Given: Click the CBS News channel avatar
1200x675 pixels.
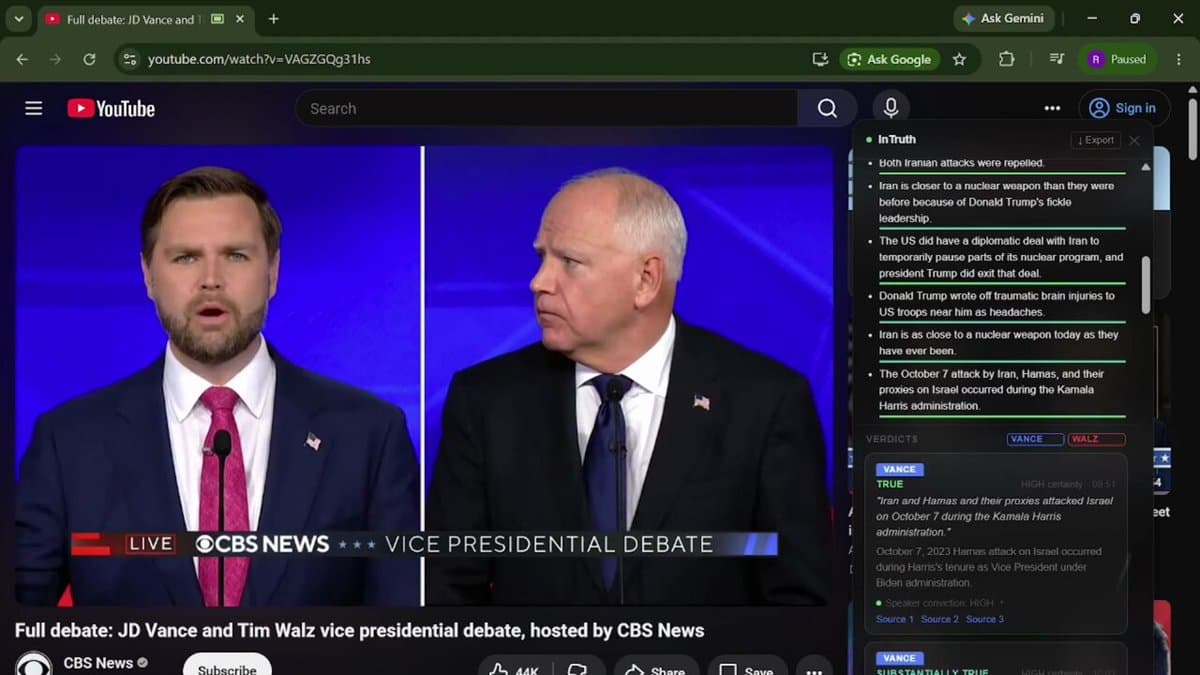Looking at the screenshot, I should pos(33,665).
